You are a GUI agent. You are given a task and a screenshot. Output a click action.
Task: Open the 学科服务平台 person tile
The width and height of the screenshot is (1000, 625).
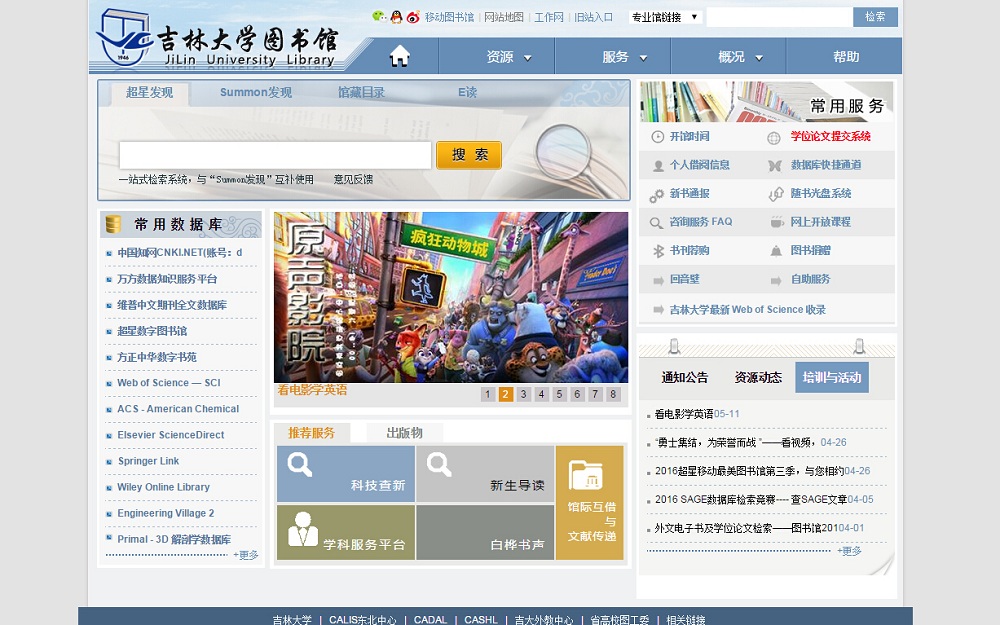click(346, 533)
